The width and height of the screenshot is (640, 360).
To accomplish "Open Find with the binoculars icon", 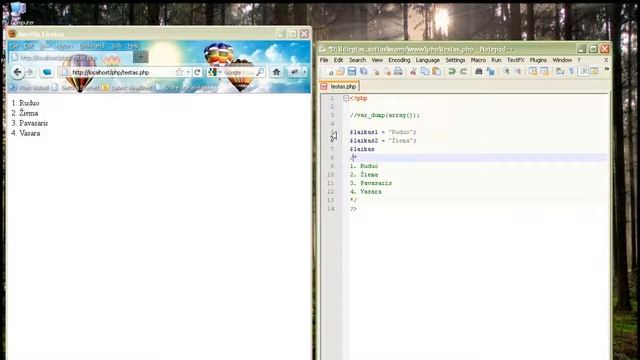I will 478,72.
